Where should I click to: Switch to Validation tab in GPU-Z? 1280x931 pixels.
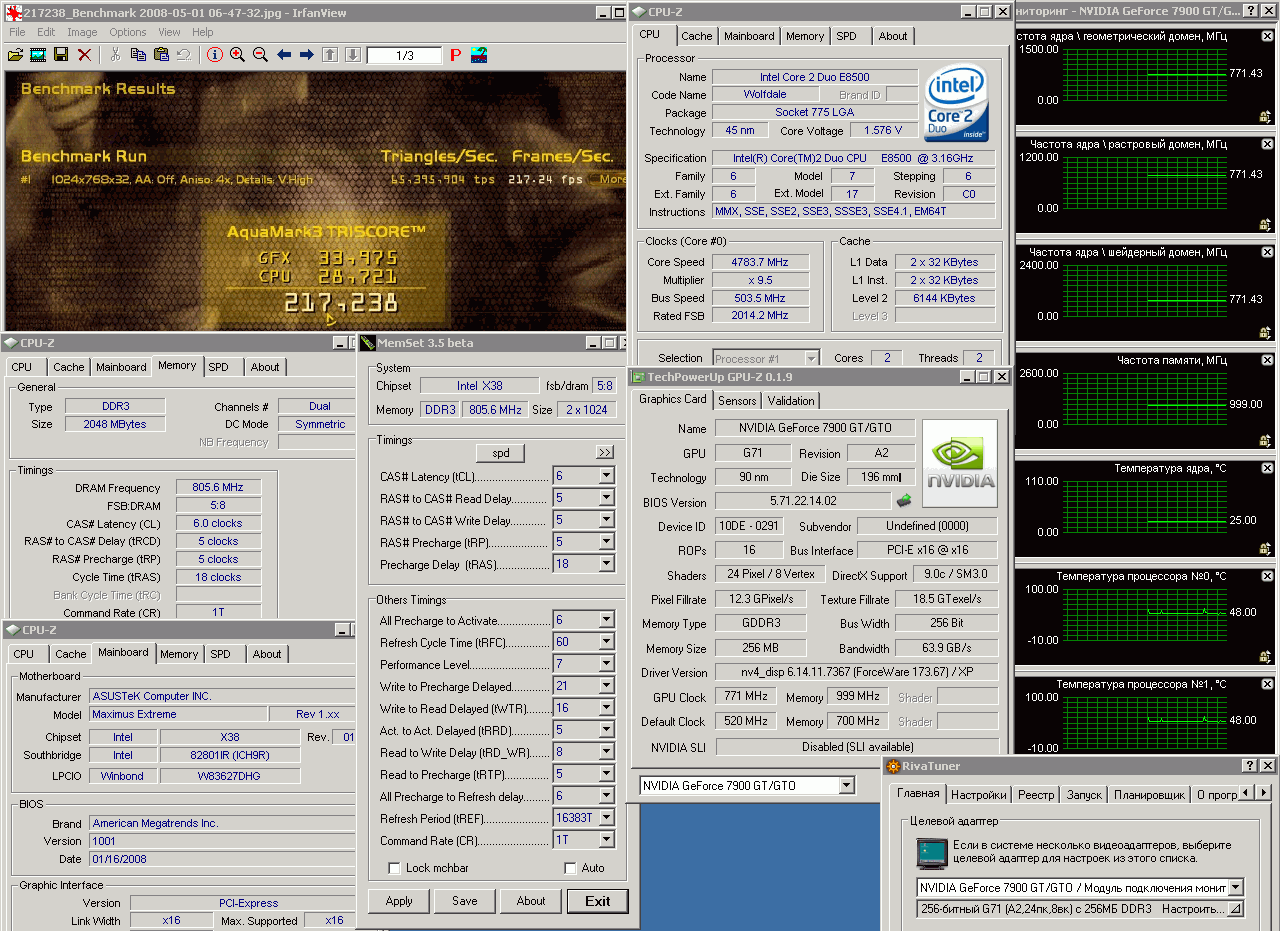click(790, 400)
